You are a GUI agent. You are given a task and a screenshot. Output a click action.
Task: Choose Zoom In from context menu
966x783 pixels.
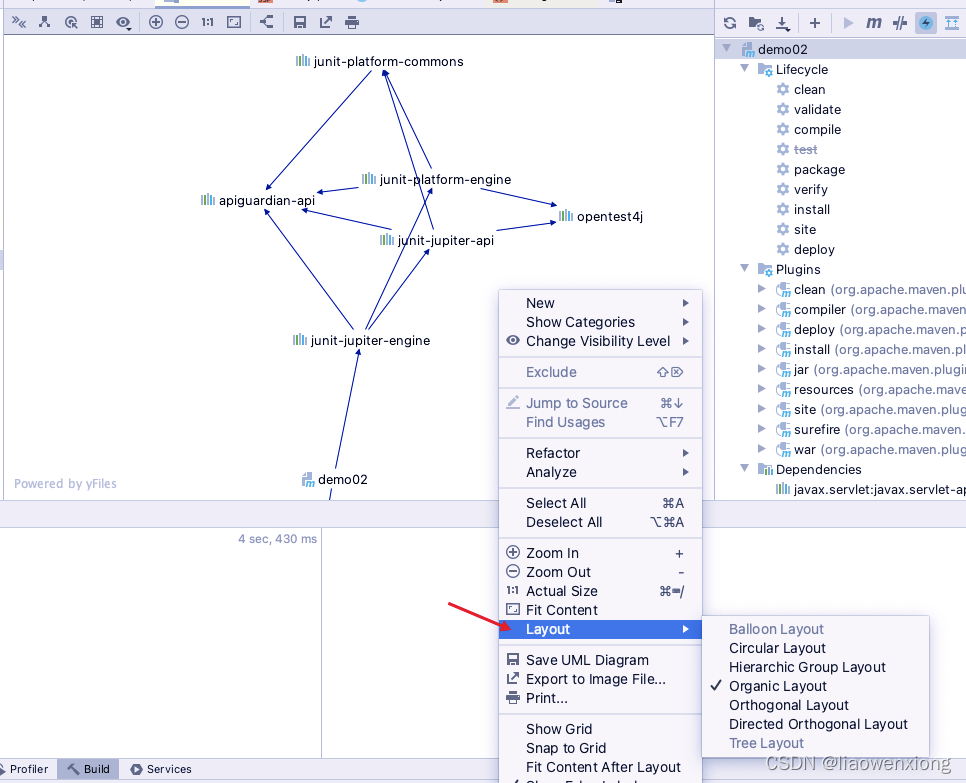(x=601, y=553)
